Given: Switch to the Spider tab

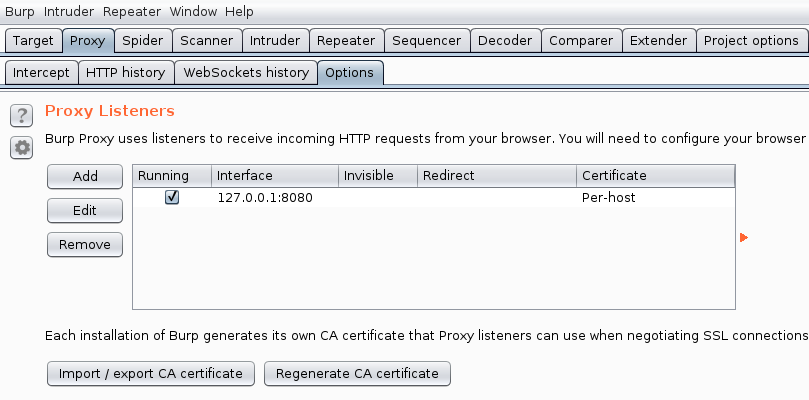Looking at the screenshot, I should point(142,41).
